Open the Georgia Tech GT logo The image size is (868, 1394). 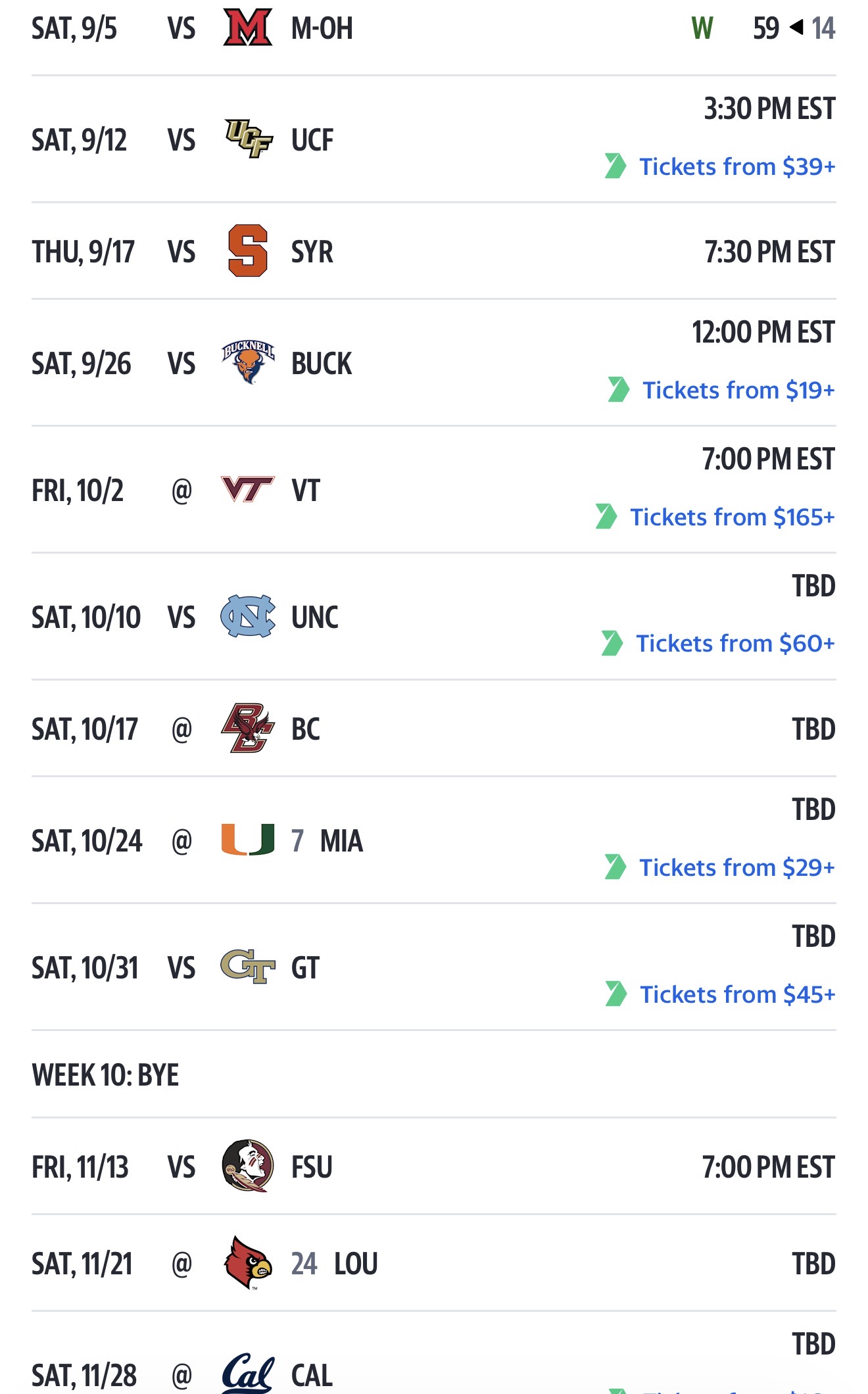click(x=248, y=967)
